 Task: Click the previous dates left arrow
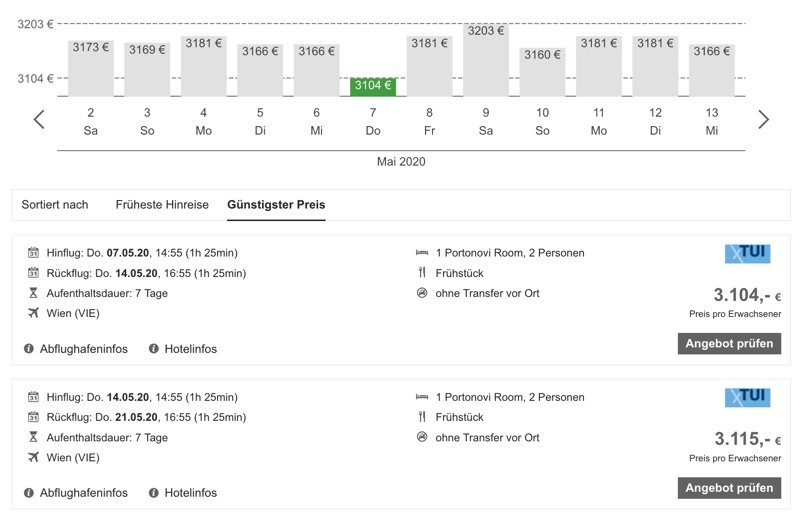(x=39, y=120)
